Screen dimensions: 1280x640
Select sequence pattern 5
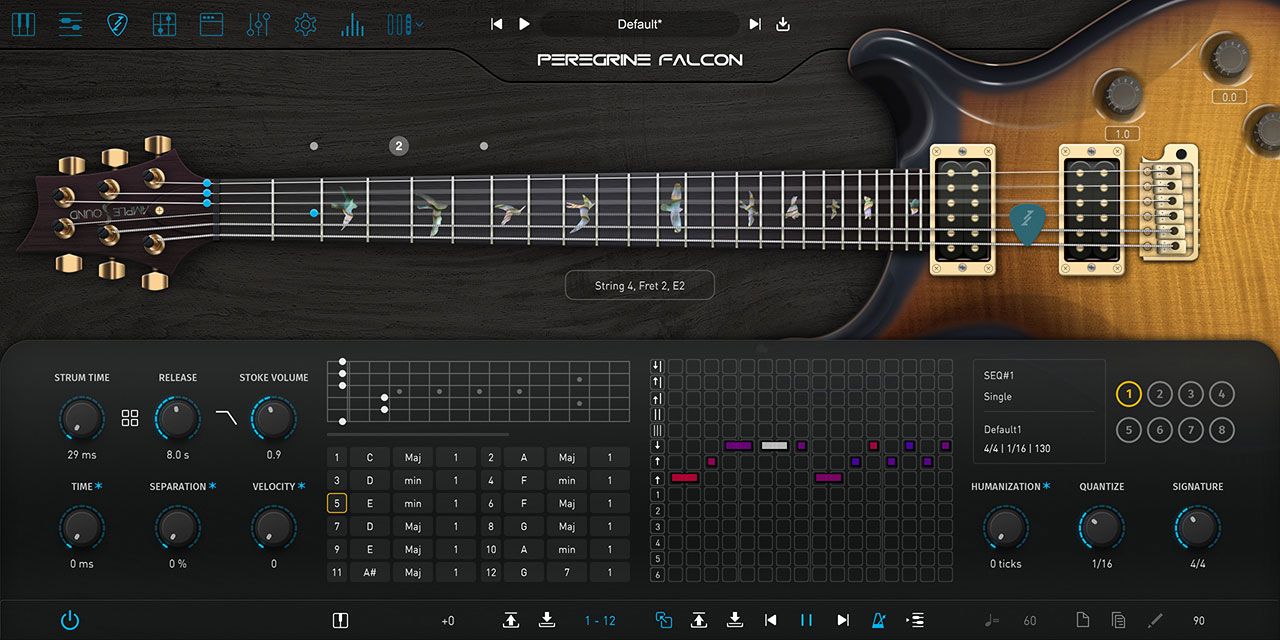[1129, 431]
